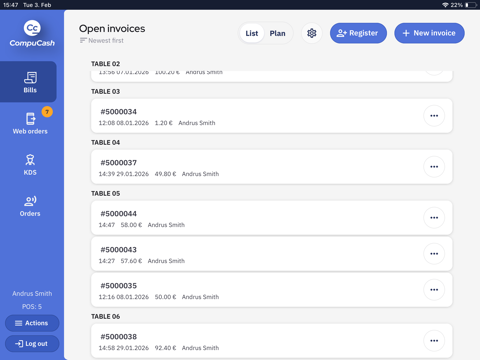Click the Wi-Fi icon in status bar
480x360 pixels.
(x=445, y=5)
